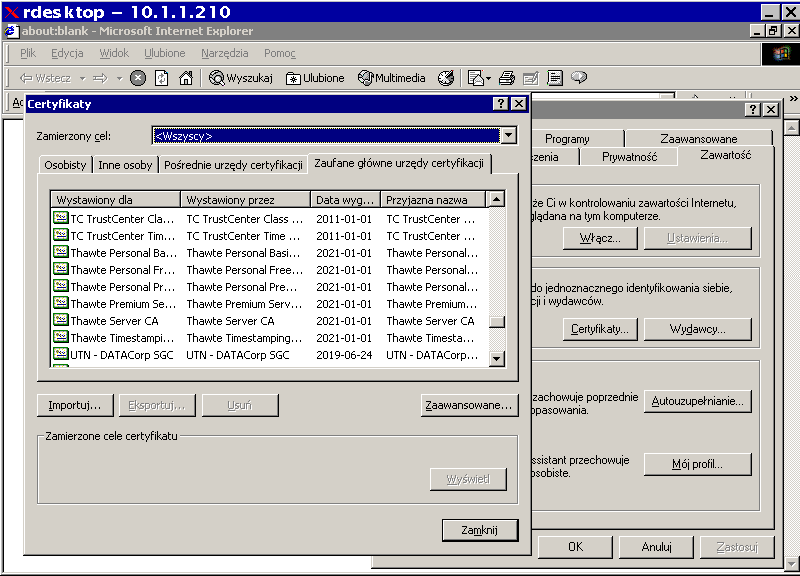
Task: Click the Zamknij button
Action: [480, 530]
